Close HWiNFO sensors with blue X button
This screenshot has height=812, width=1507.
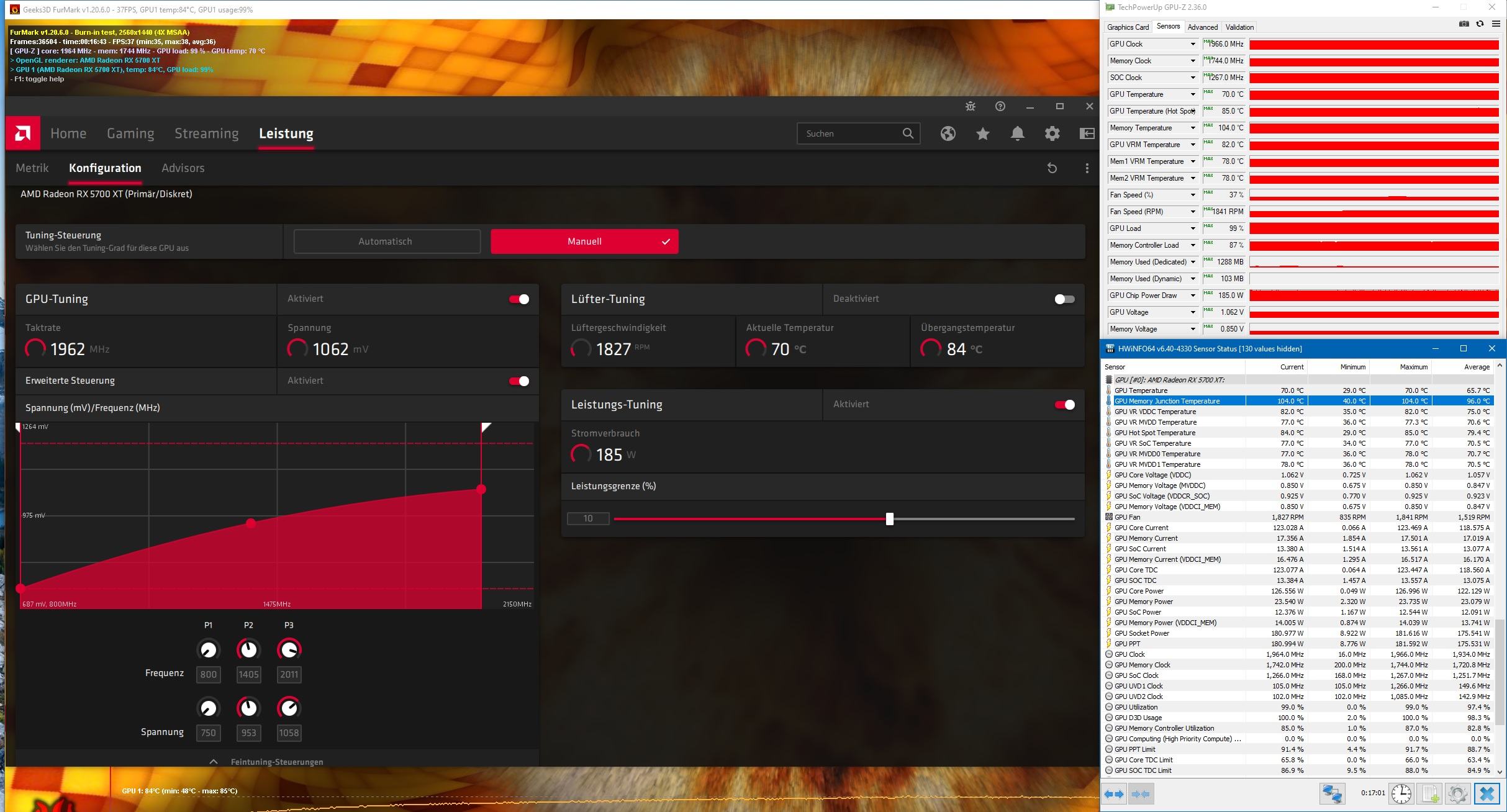(x=1487, y=794)
